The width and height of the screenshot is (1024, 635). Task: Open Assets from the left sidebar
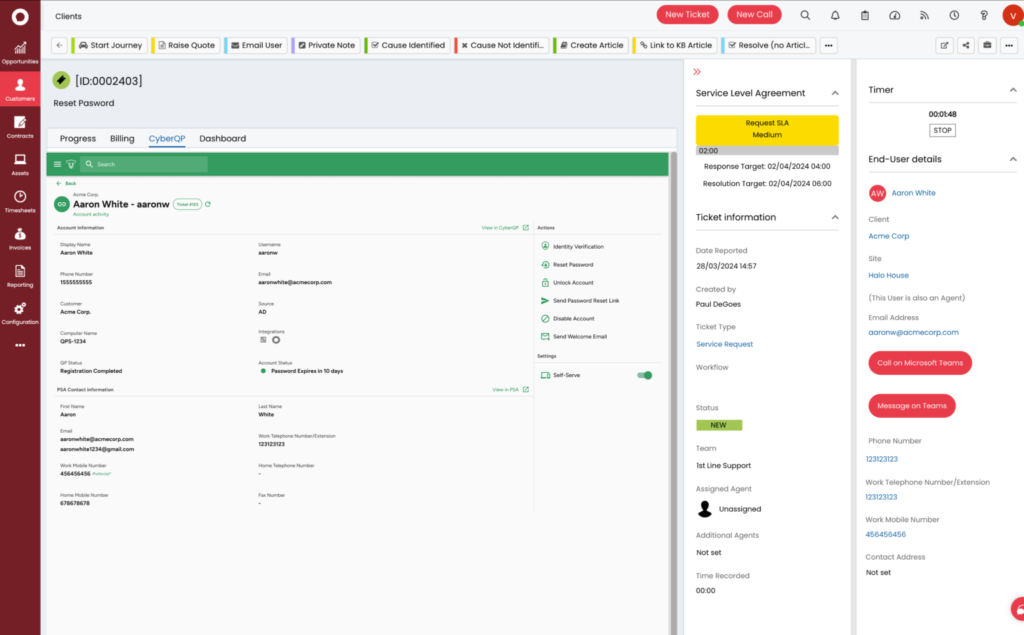20,164
